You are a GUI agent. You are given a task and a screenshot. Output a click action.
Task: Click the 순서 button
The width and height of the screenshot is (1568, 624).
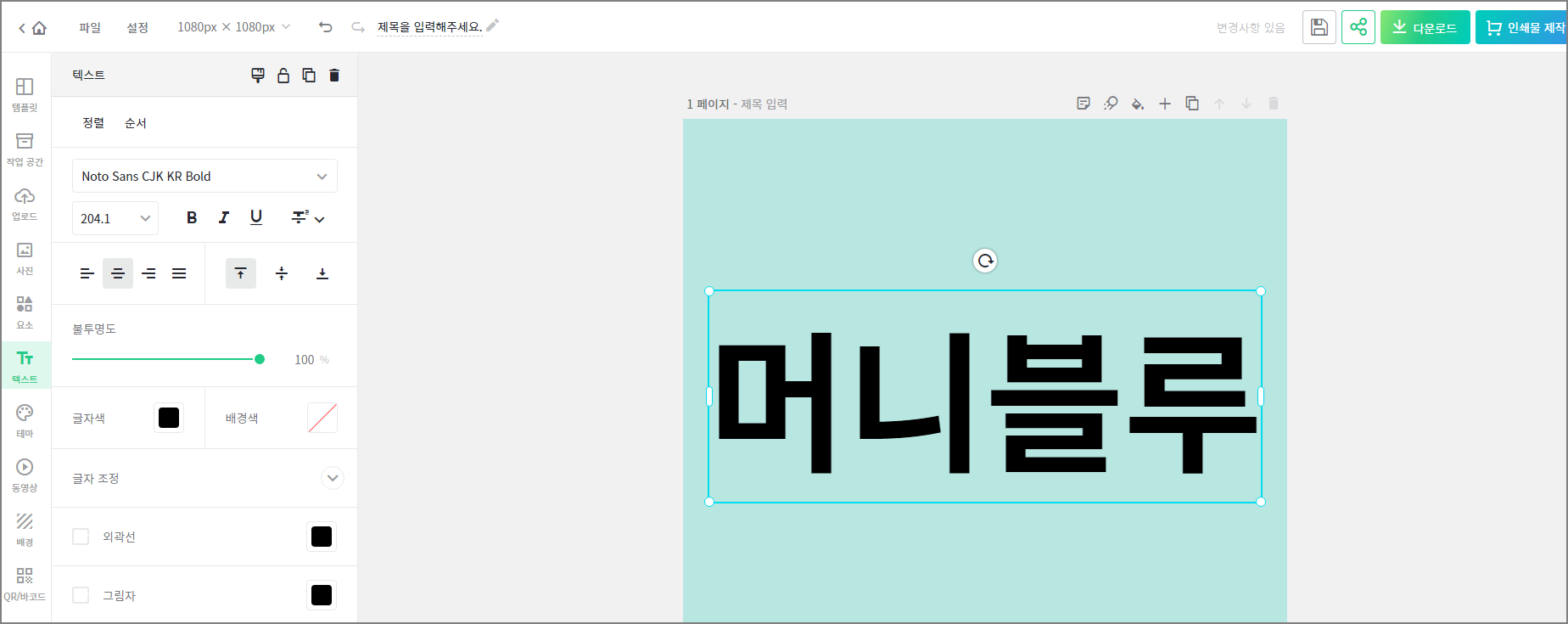pyautogui.click(x=136, y=123)
